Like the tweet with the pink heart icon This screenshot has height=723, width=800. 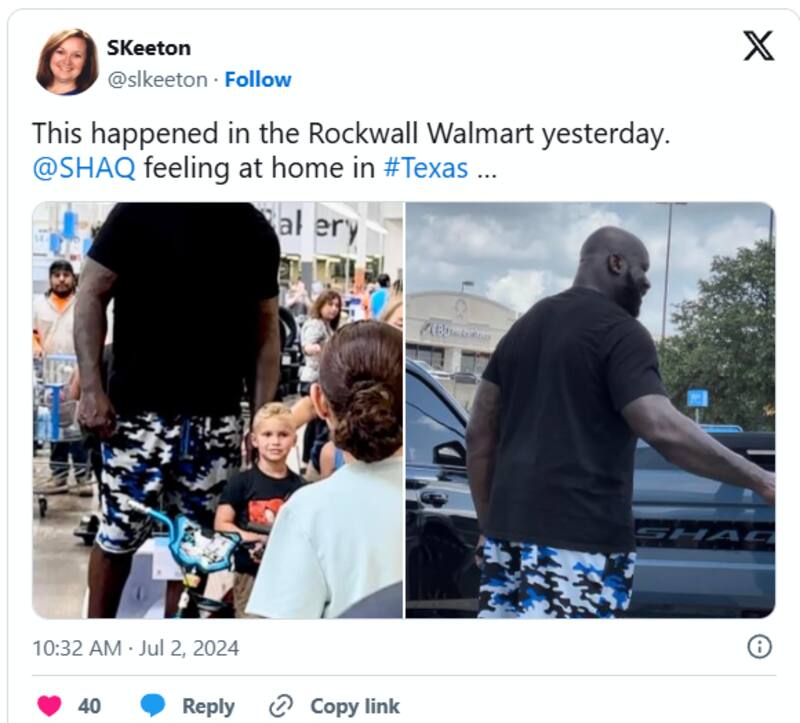click(49, 706)
